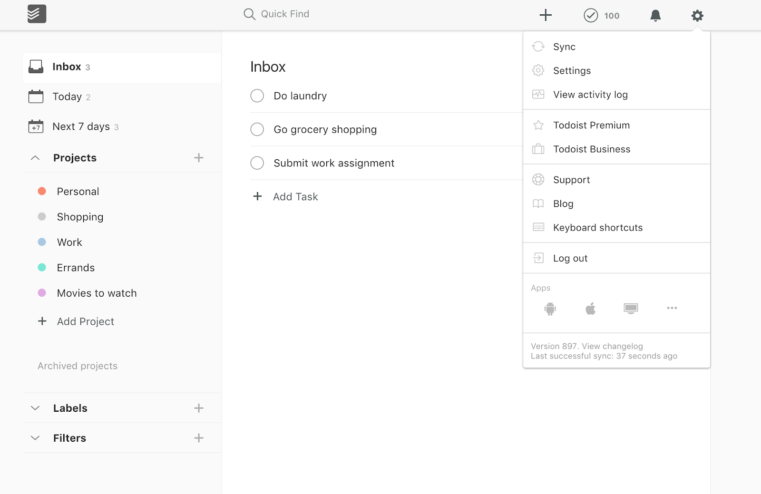
Task: Open the Personal project name
Action: [78, 191]
